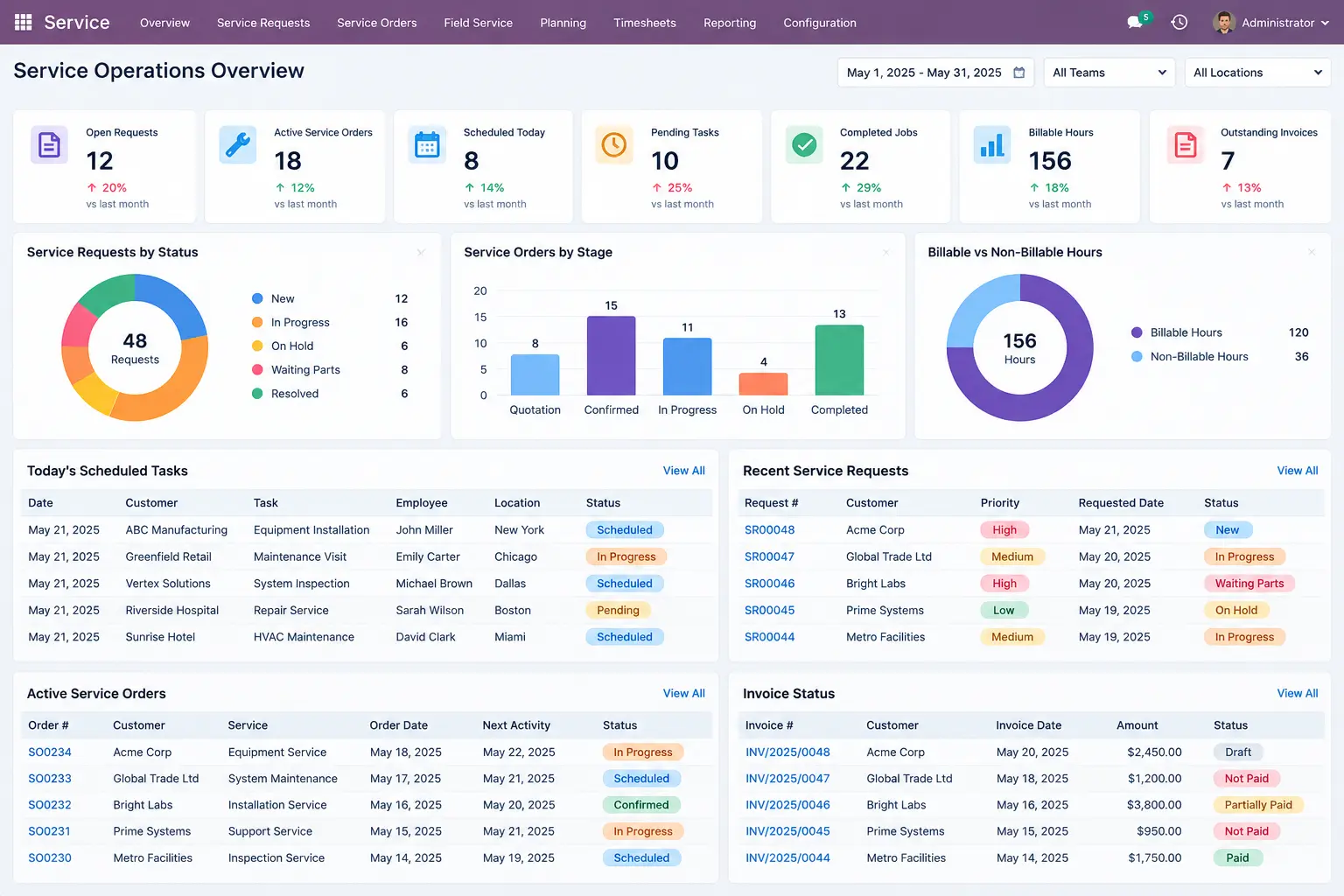The image size is (1344, 896).
Task: Open the Service Requests menu
Action: (x=263, y=23)
